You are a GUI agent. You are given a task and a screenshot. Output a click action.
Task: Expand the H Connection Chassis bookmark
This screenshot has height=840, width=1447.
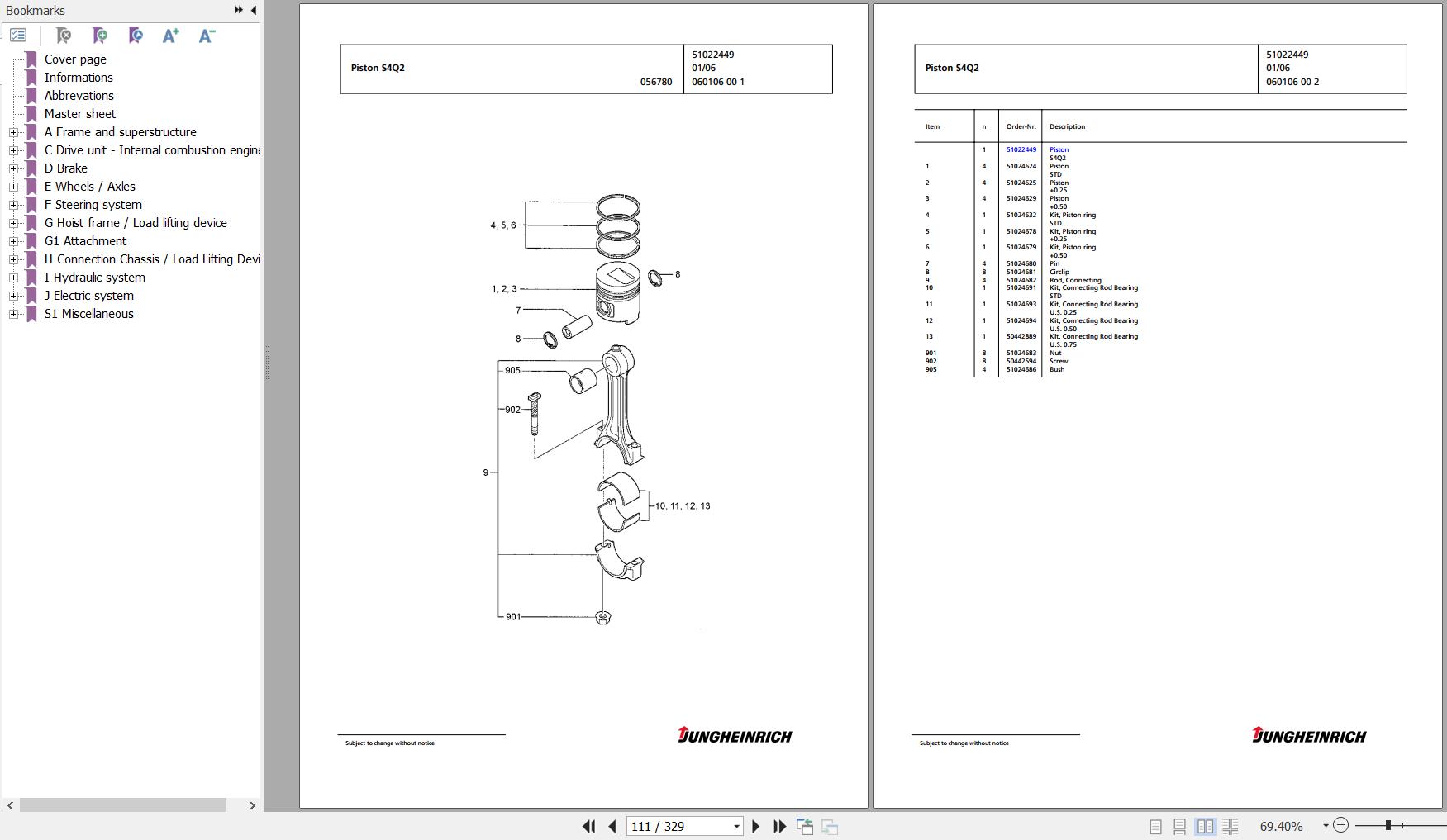click(13, 259)
